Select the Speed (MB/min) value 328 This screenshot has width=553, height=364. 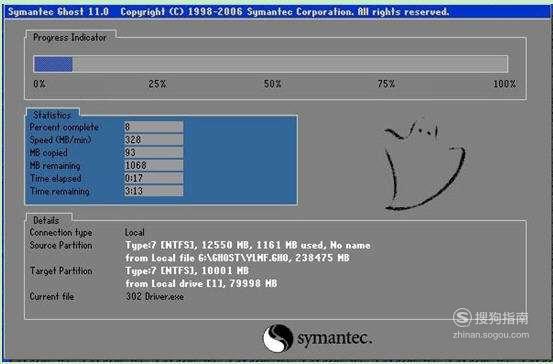coord(153,140)
